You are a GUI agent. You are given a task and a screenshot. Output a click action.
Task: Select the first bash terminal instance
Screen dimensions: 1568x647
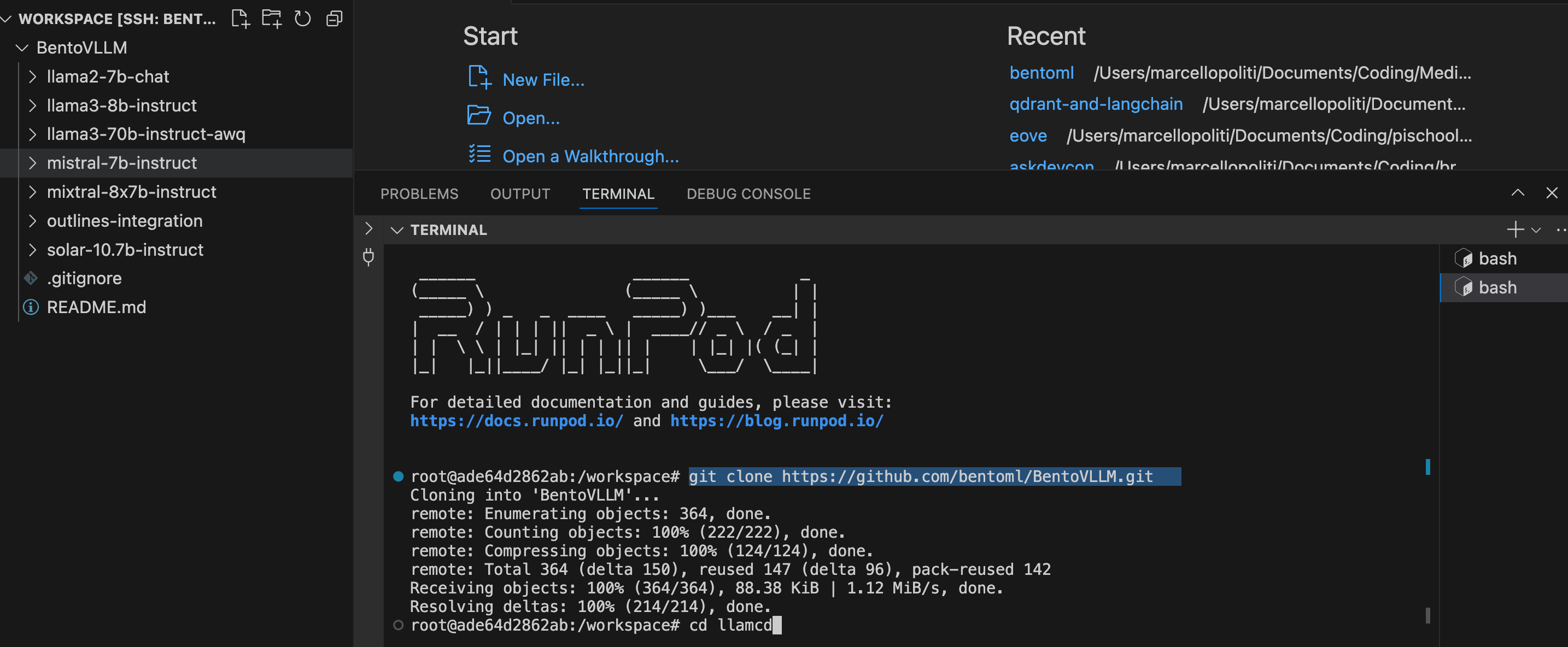click(1497, 258)
